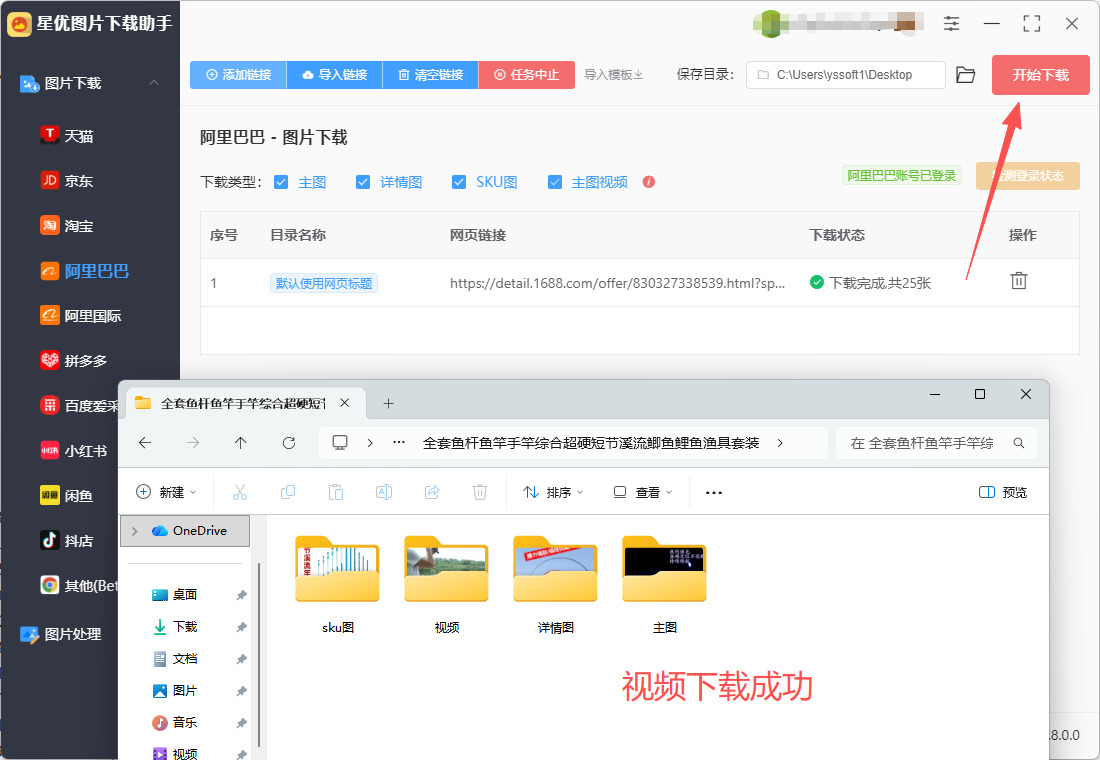The height and width of the screenshot is (760, 1100).
Task: Browse save folder with folder icon
Action: [x=966, y=74]
